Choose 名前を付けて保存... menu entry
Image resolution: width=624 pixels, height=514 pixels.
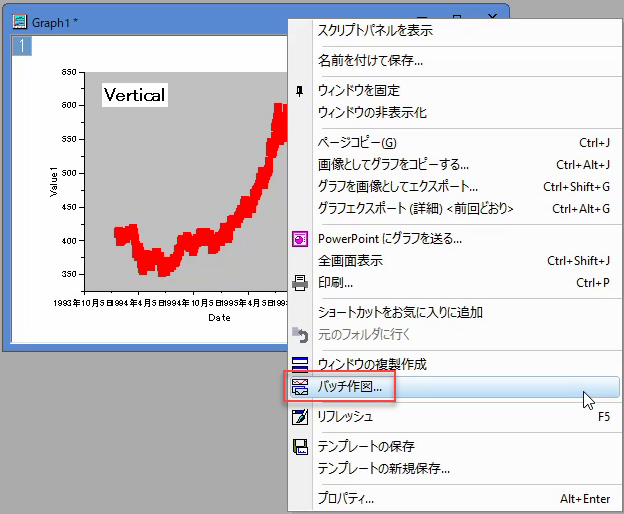(454, 60)
